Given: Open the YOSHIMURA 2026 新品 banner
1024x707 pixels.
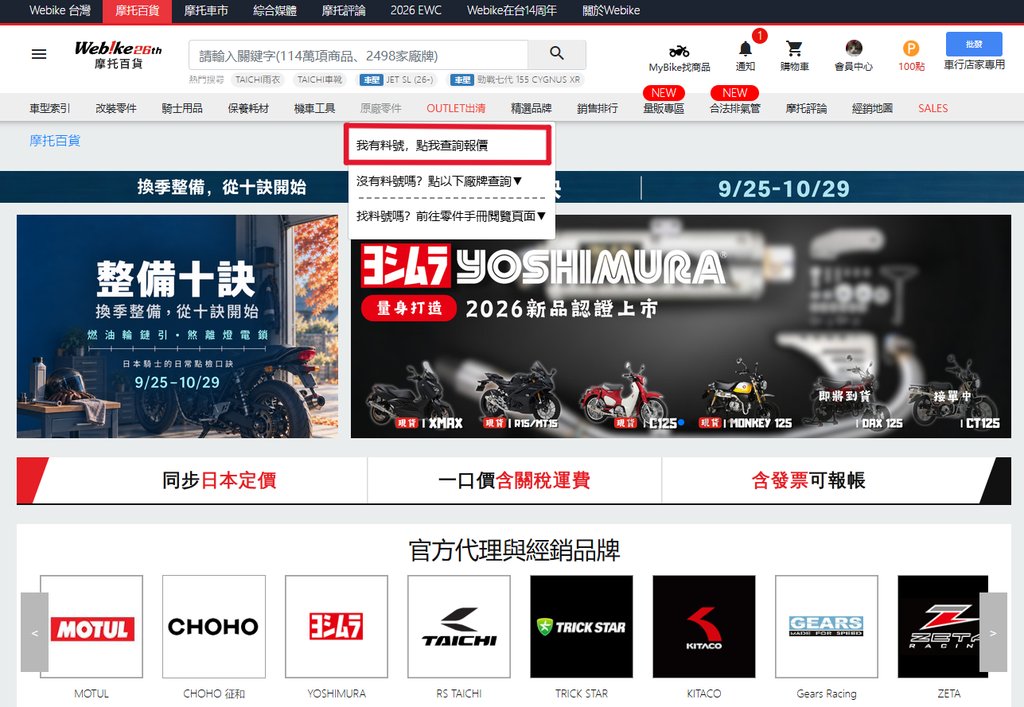Looking at the screenshot, I should [x=680, y=326].
